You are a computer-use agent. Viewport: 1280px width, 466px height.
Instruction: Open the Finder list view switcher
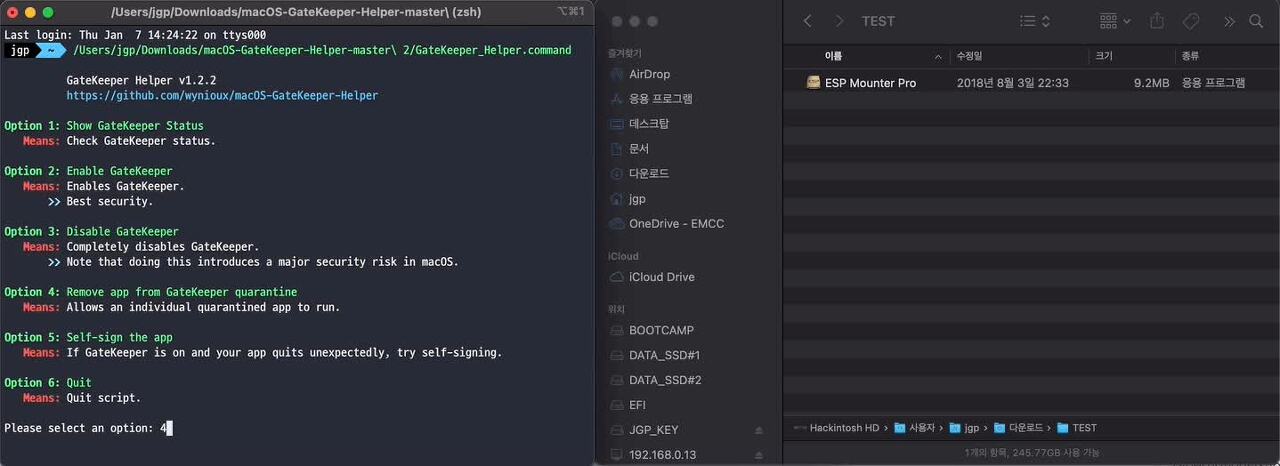pos(1035,21)
